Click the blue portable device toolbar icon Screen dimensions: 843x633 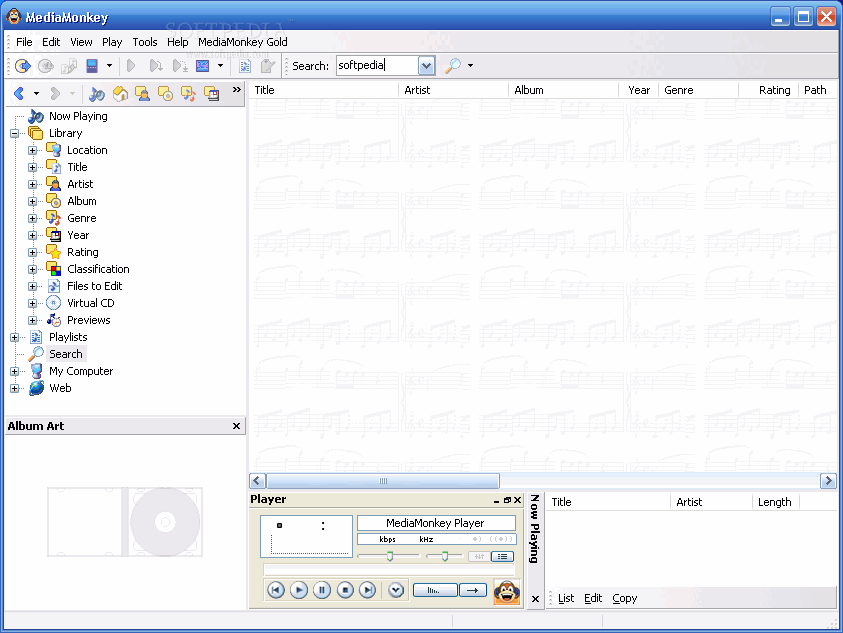point(92,66)
